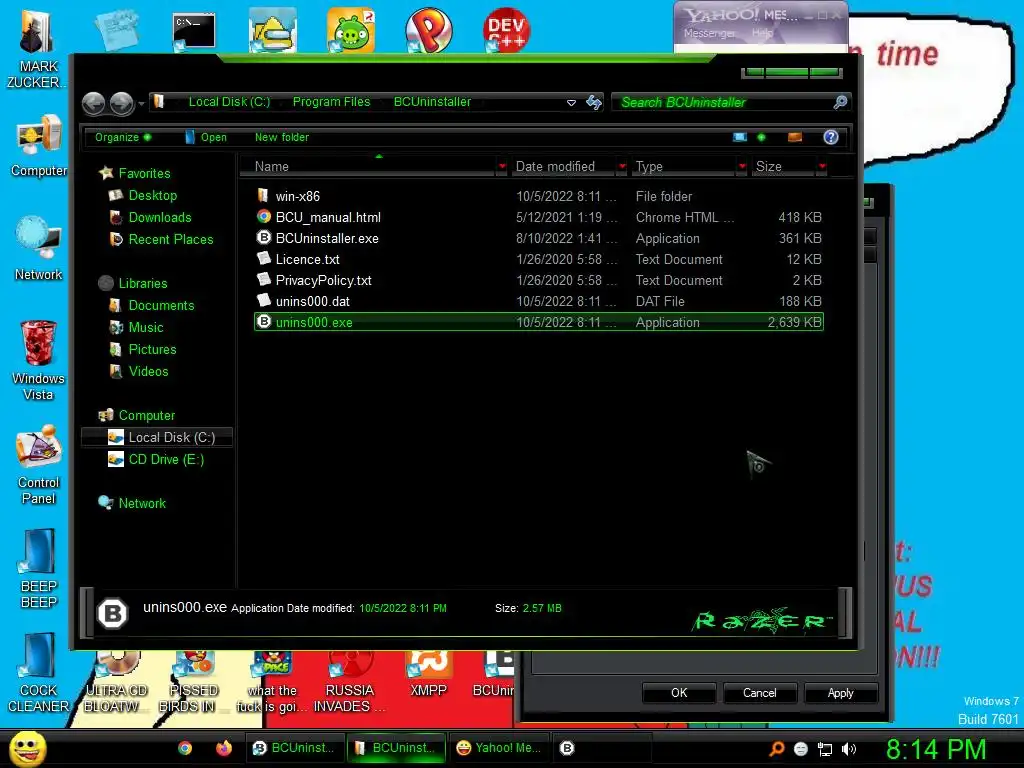1024x768 pixels.
Task: Open the command prompt desktop shortcut
Action: (x=194, y=31)
